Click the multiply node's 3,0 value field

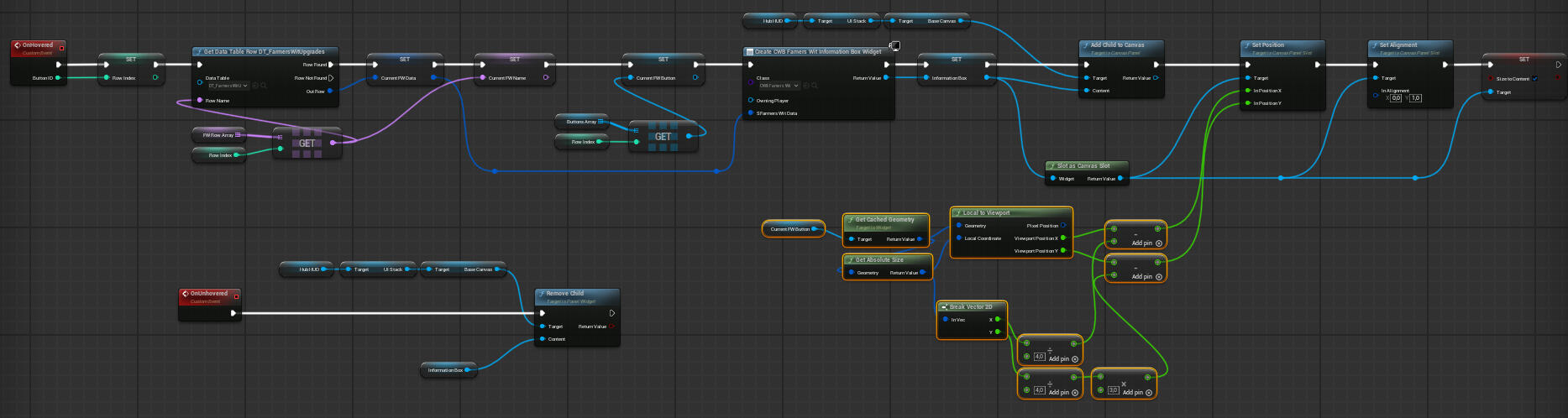[x=1113, y=390]
